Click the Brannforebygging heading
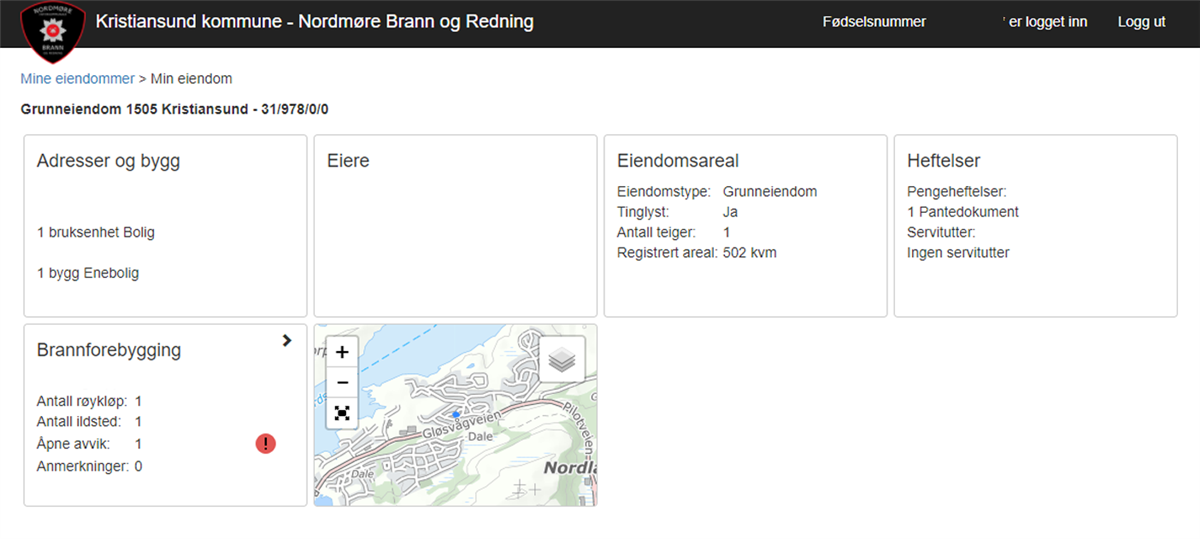 pyautogui.click(x=109, y=351)
